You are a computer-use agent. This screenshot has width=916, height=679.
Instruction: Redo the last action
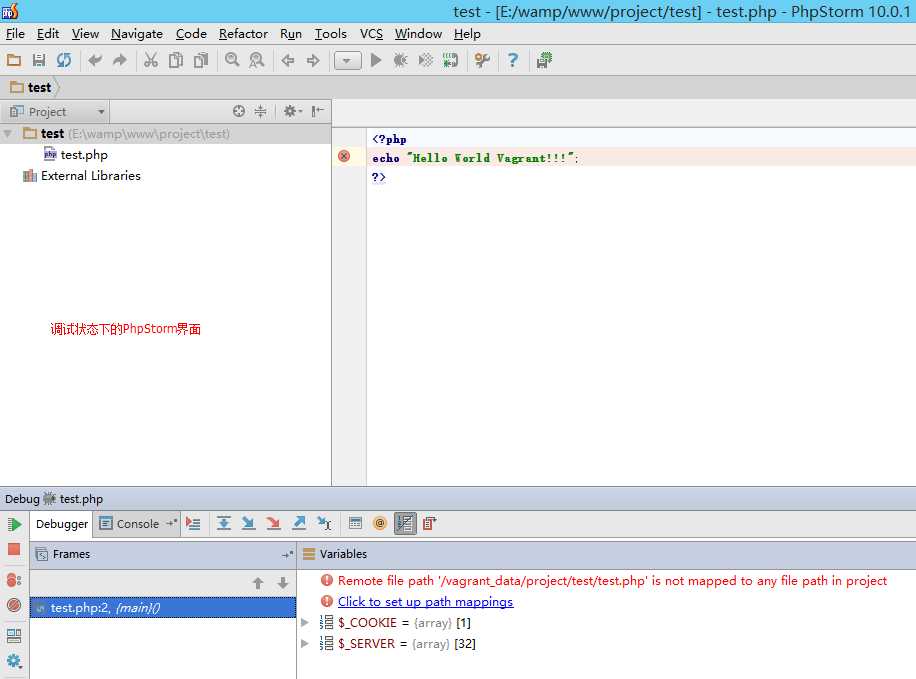pyautogui.click(x=120, y=60)
